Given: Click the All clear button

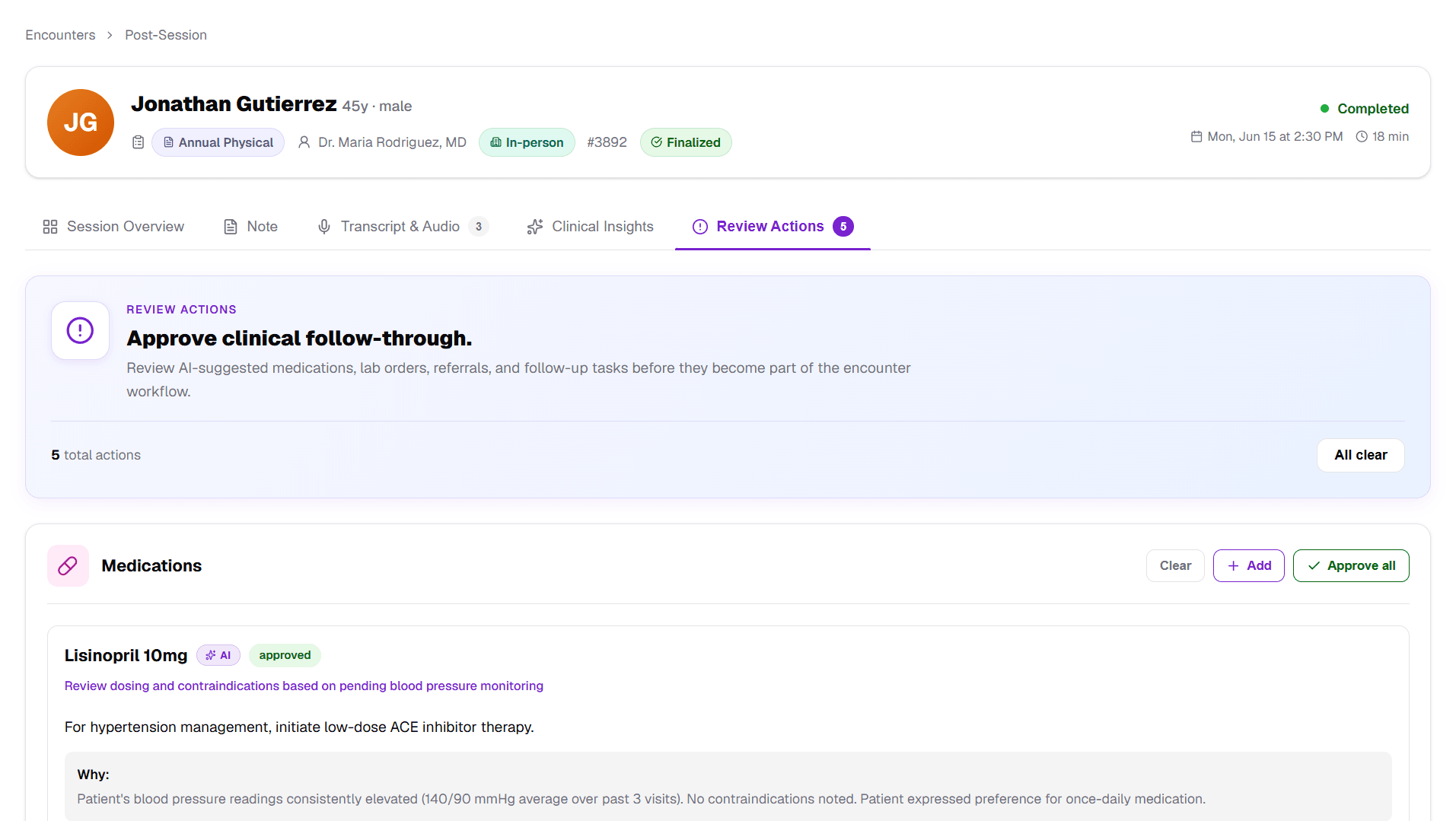Looking at the screenshot, I should (1360, 455).
